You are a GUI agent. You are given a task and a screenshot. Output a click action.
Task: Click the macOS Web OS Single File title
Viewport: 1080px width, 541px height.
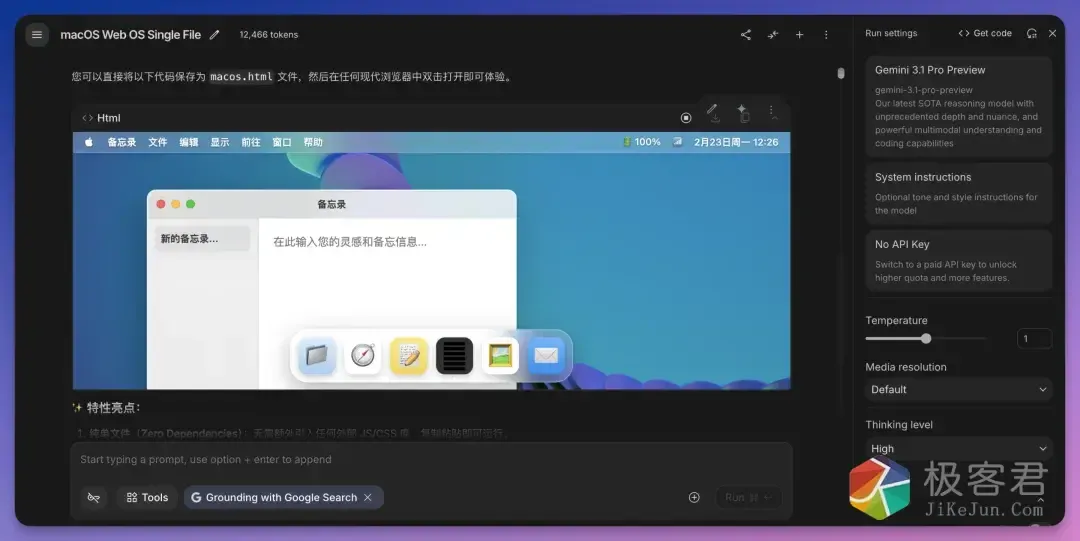(x=131, y=34)
